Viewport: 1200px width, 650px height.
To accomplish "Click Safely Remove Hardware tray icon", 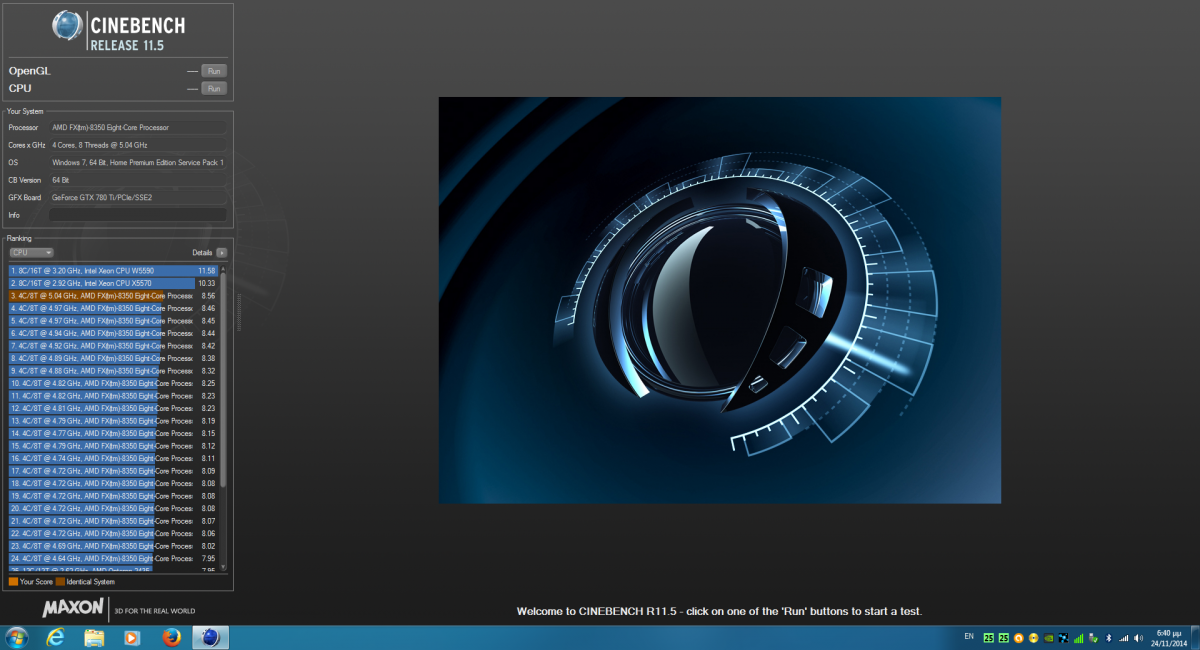I will click(x=1093, y=638).
